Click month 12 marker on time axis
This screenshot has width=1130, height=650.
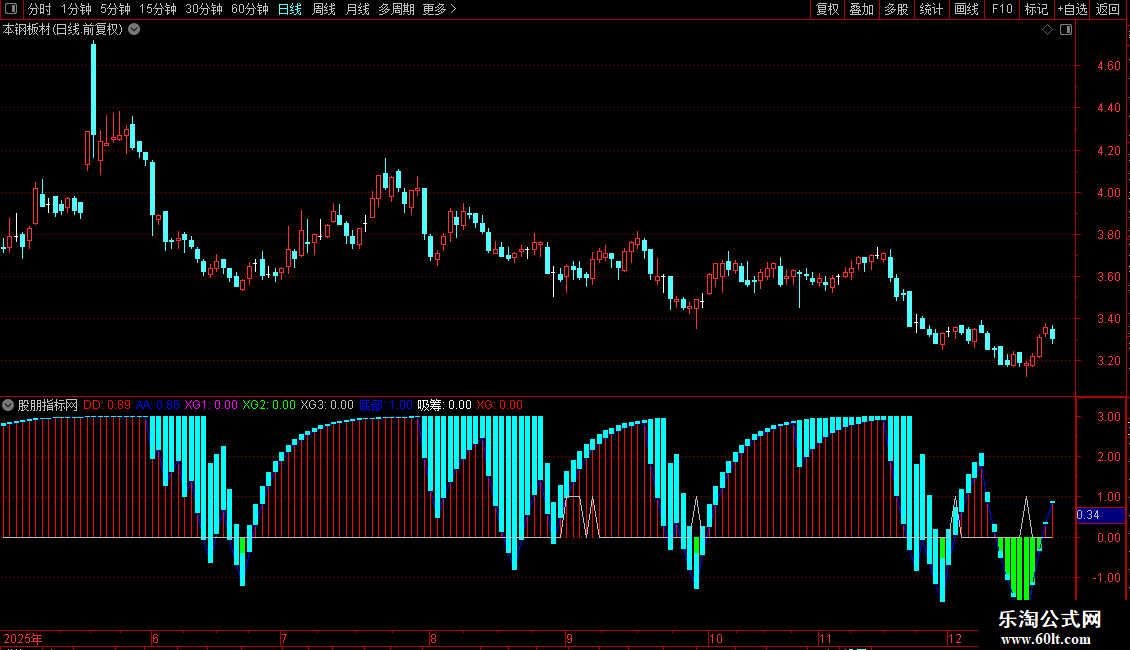(955, 638)
